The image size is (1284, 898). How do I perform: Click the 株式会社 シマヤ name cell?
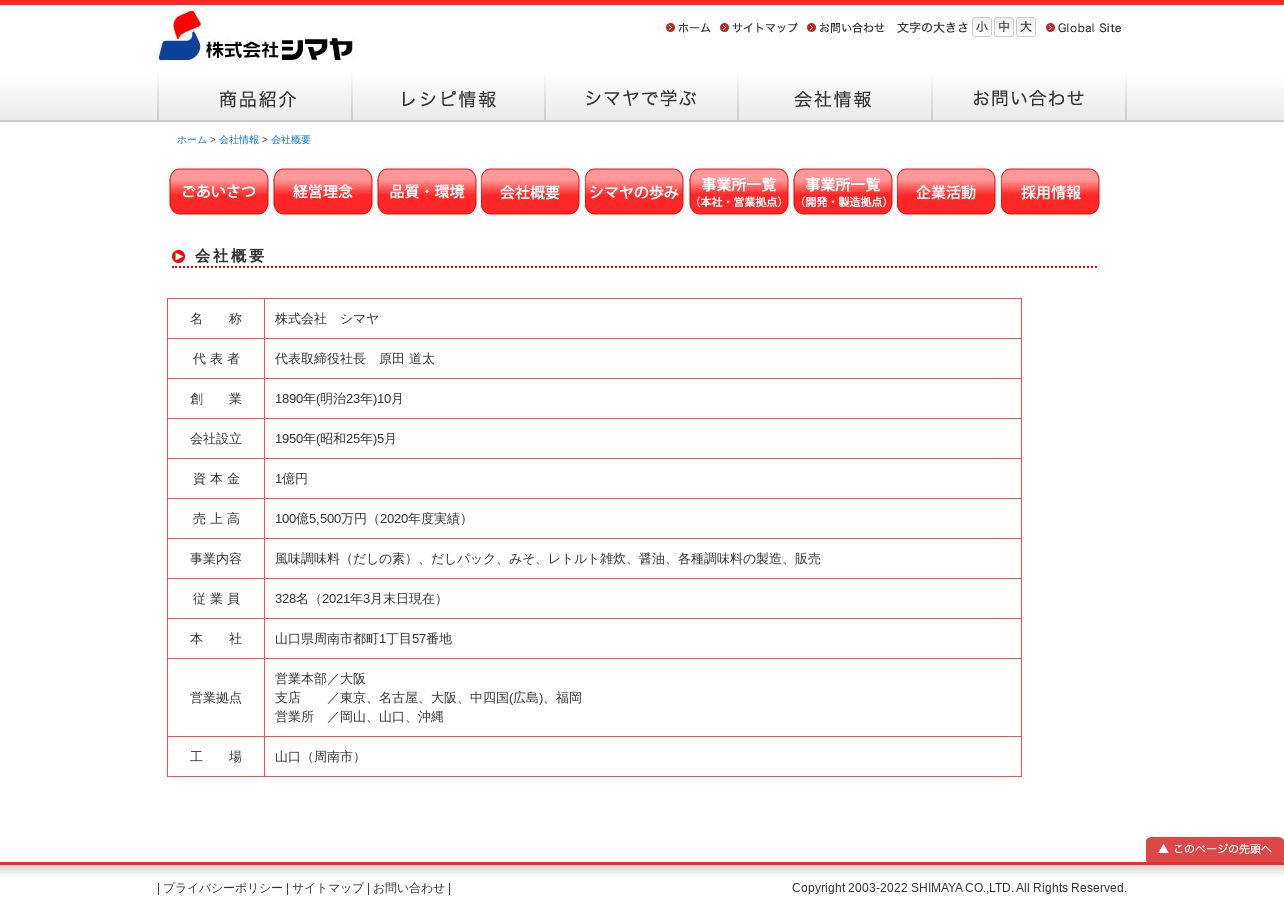(x=643, y=319)
